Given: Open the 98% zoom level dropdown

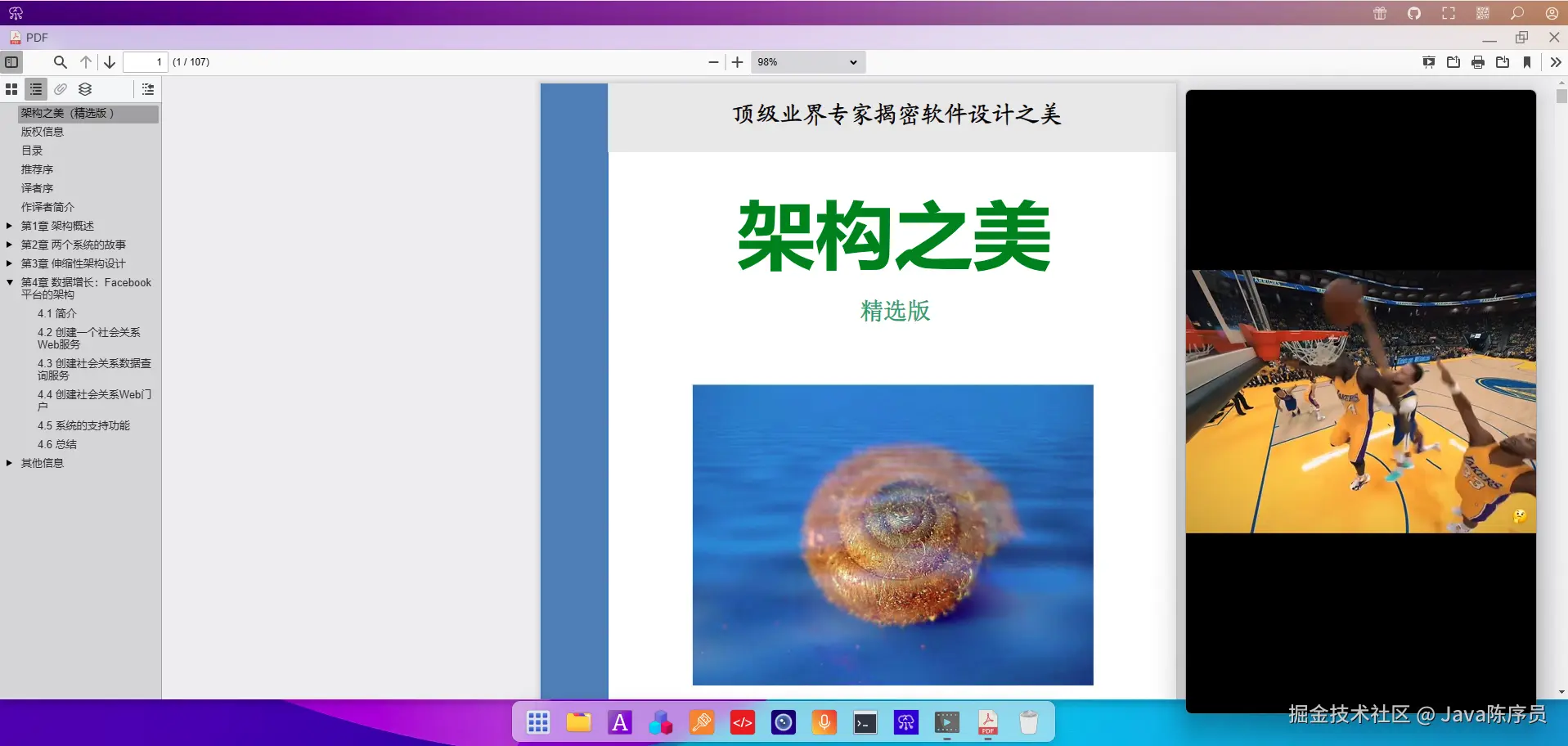Looking at the screenshot, I should [x=808, y=62].
